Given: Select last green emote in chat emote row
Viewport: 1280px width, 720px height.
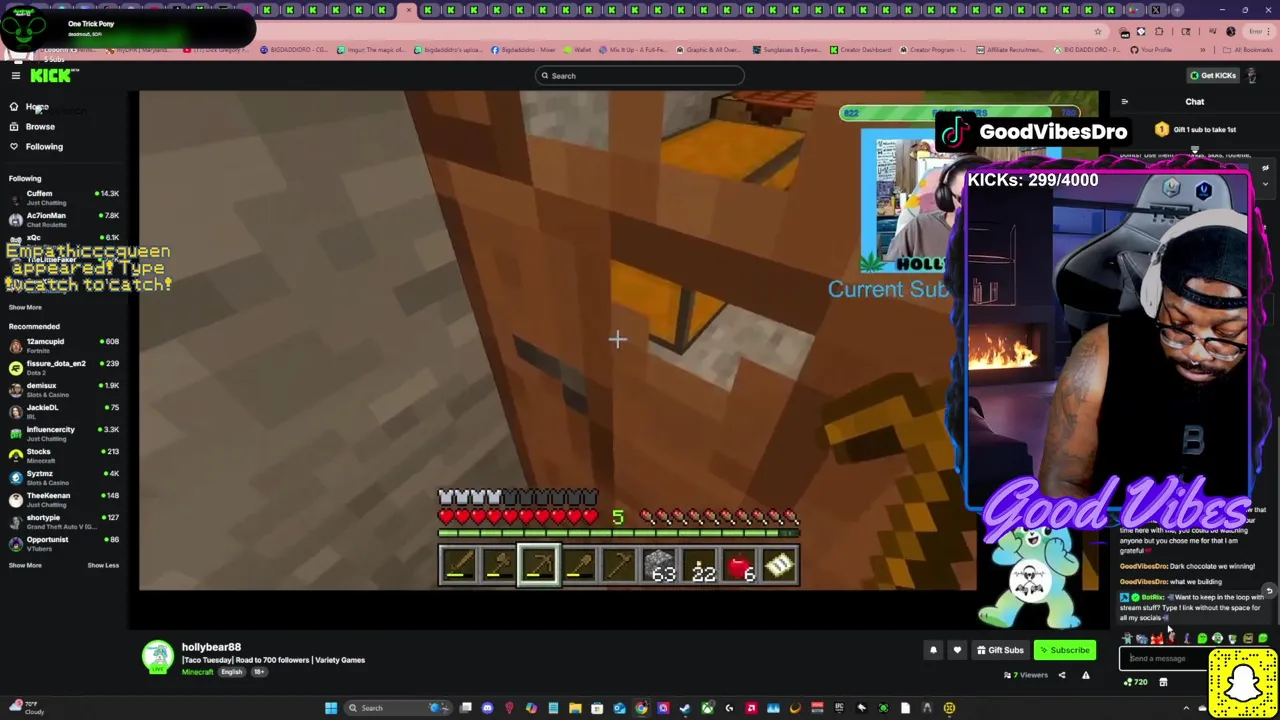Looking at the screenshot, I should tap(1262, 638).
